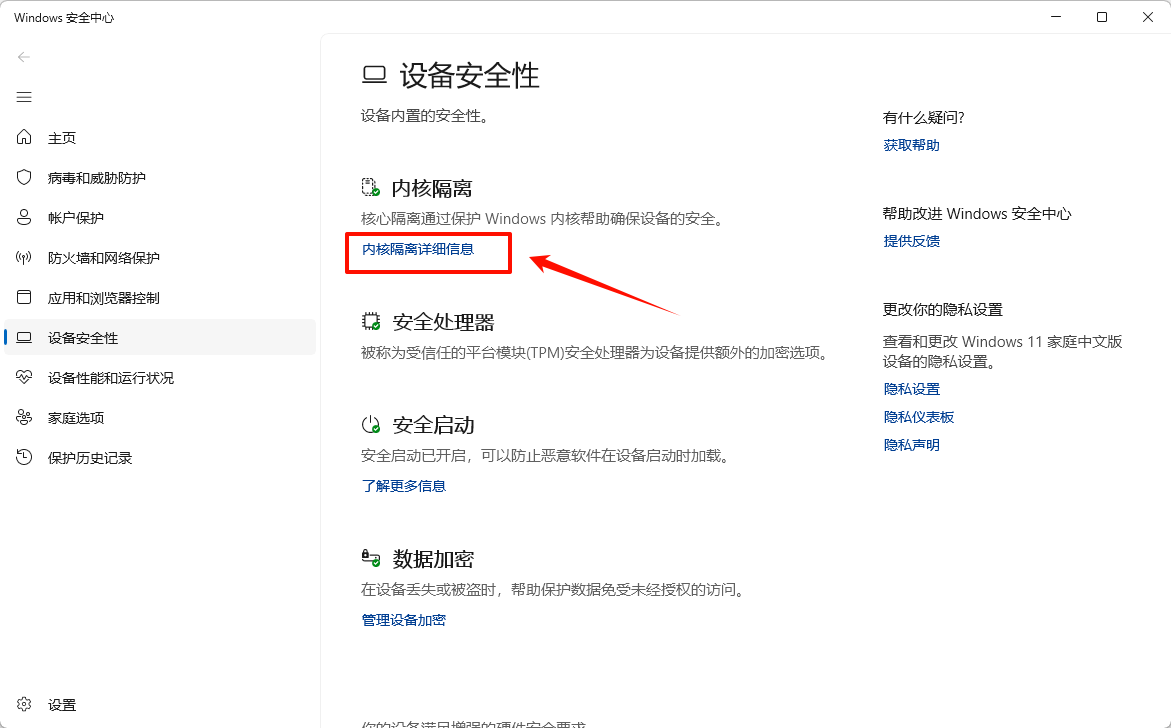Screen dimensions: 1171x728
Task: Click the Windows 安全中心 window title
Action: click(63, 17)
